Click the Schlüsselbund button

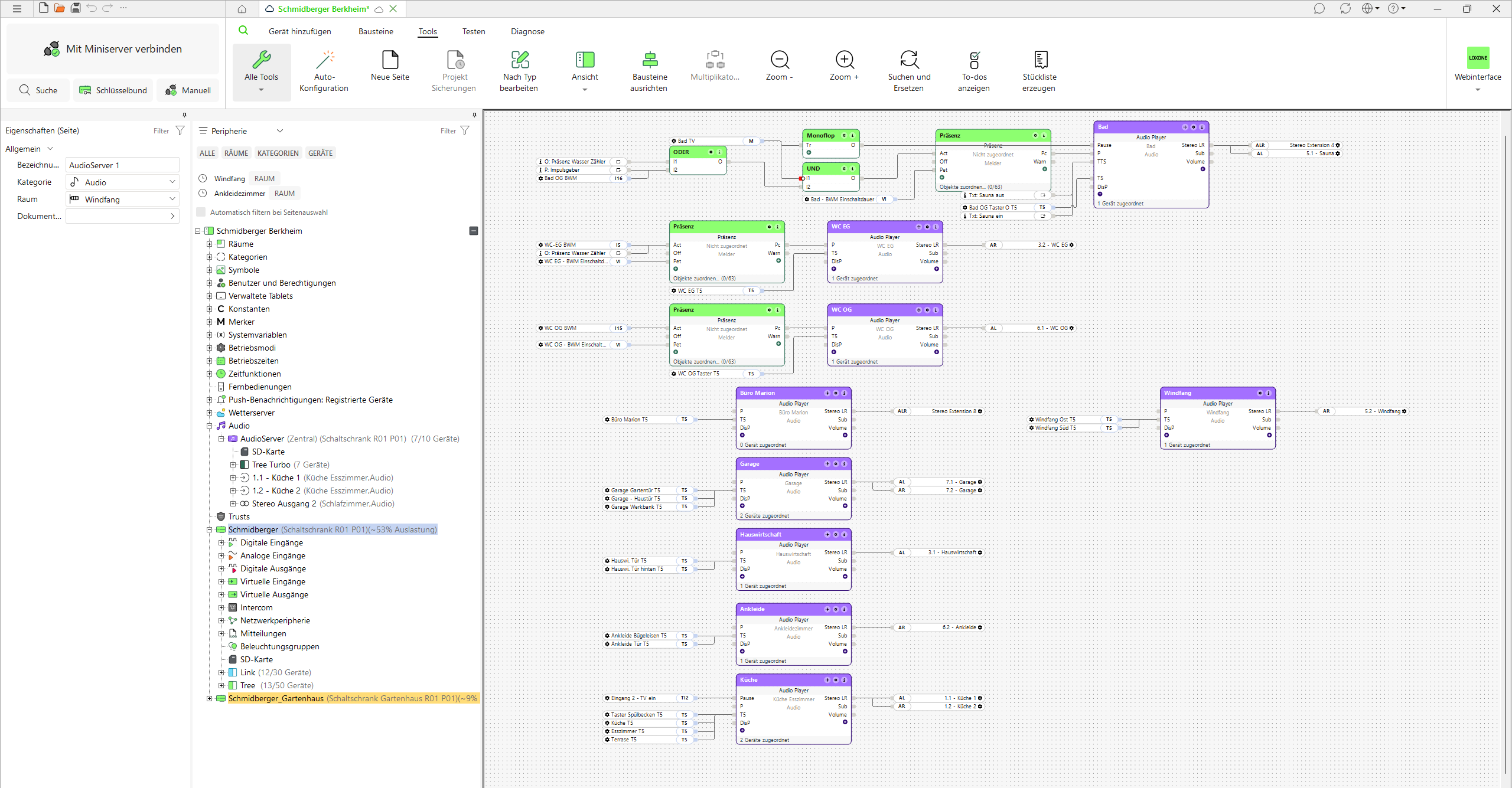click(113, 90)
